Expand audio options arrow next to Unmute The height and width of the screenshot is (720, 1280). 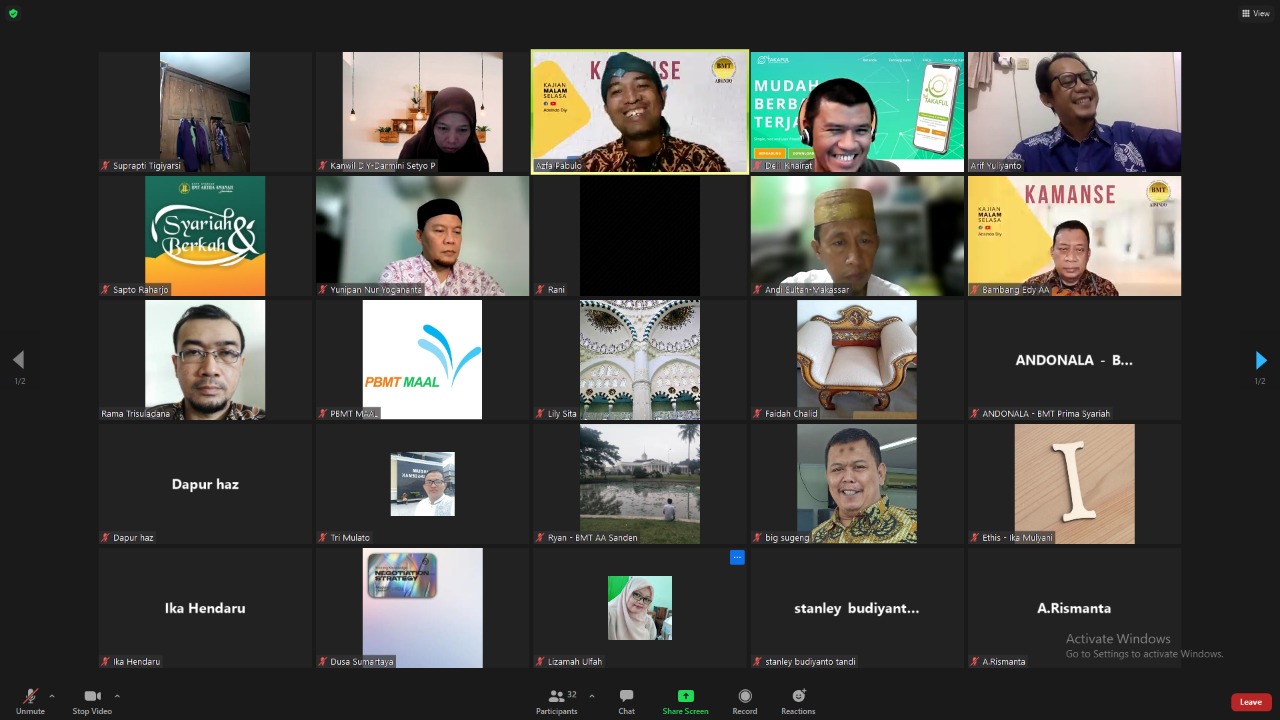pyautogui.click(x=52, y=696)
